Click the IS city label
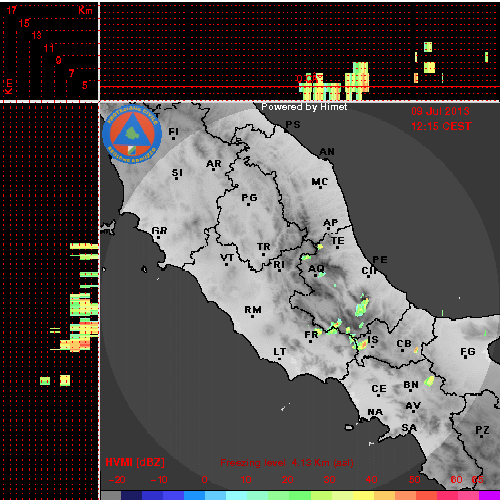Image resolution: width=500 pixels, height=500 pixels. pyautogui.click(x=373, y=340)
